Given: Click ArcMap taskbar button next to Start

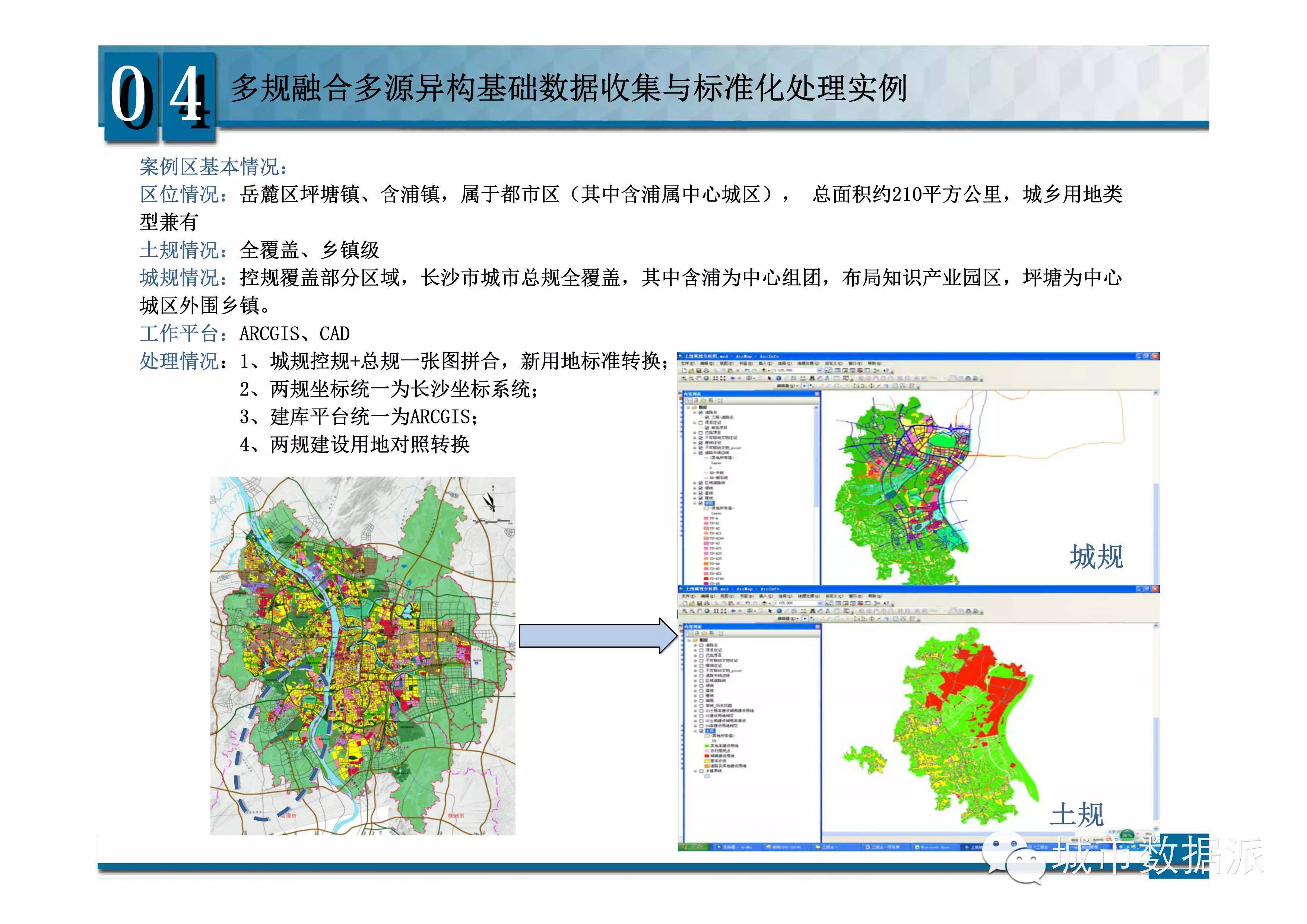Looking at the screenshot, I should pos(738,848).
